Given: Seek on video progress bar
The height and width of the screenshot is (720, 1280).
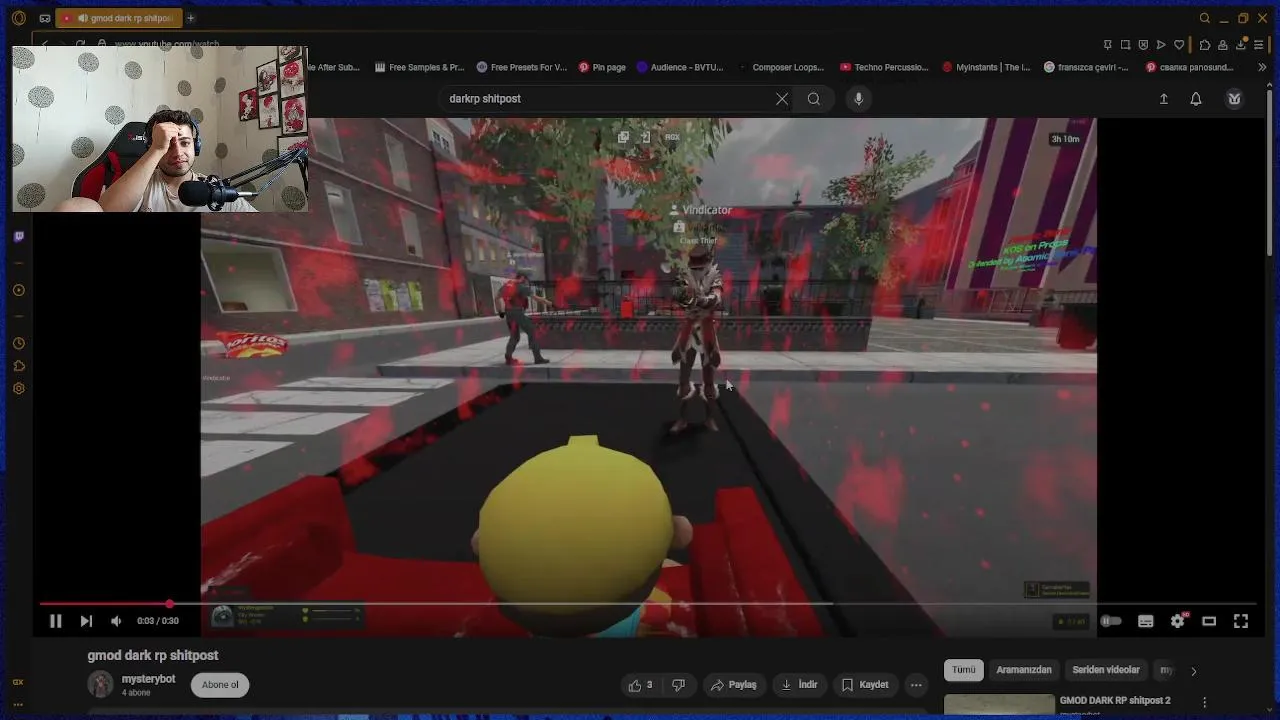Looking at the screenshot, I should [646, 604].
